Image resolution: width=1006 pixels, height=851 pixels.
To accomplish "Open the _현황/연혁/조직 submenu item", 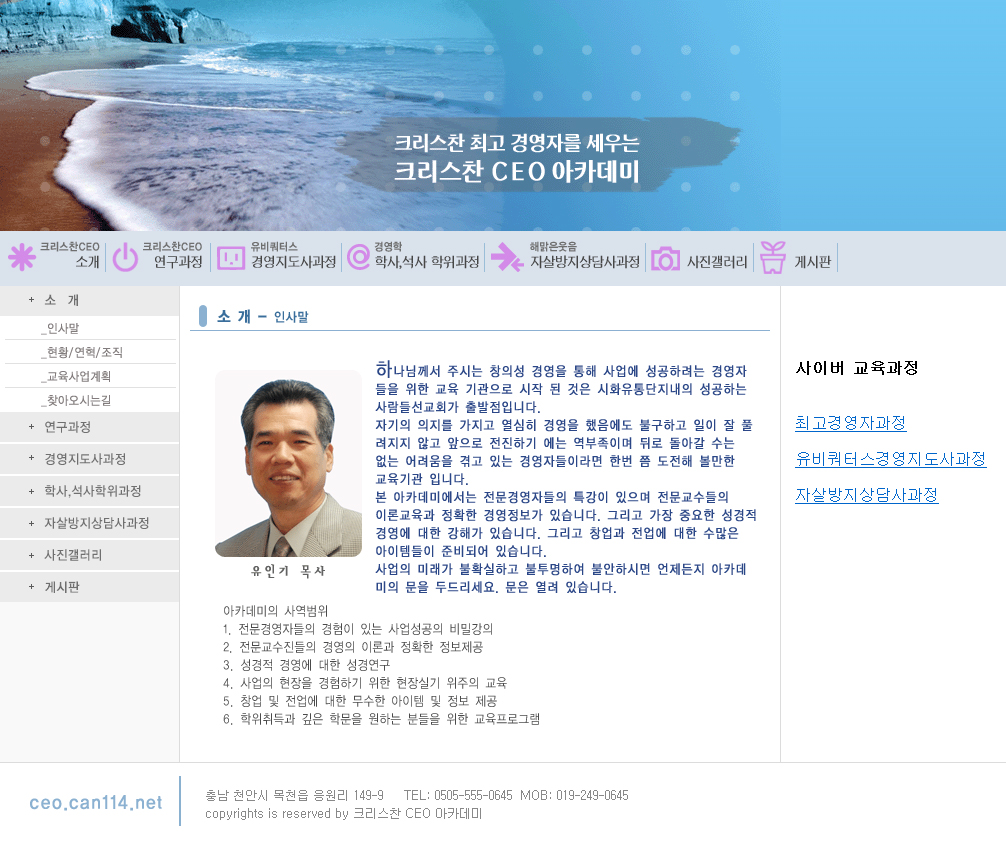I will coord(82,352).
